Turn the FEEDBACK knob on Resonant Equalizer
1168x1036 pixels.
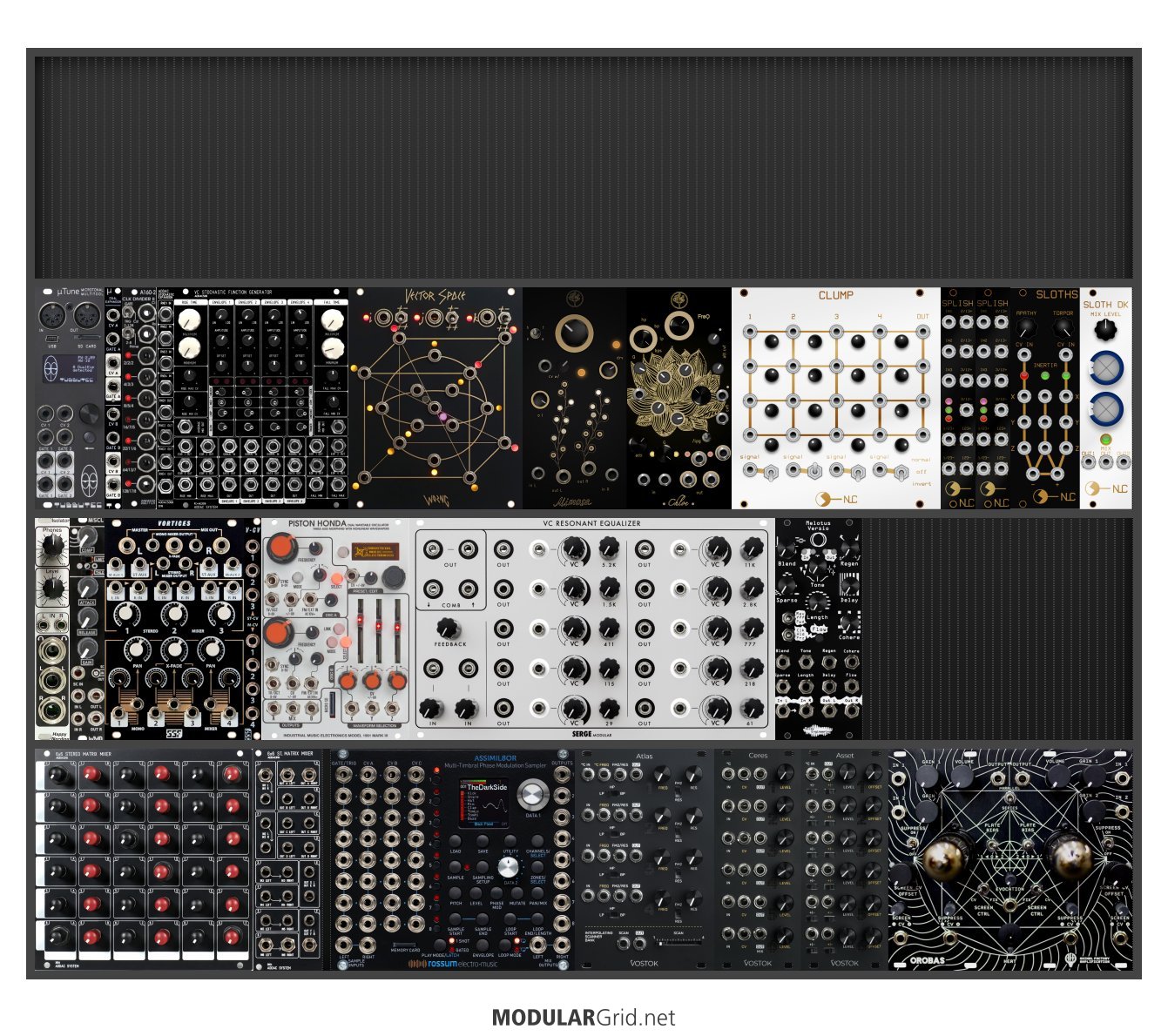(x=449, y=628)
